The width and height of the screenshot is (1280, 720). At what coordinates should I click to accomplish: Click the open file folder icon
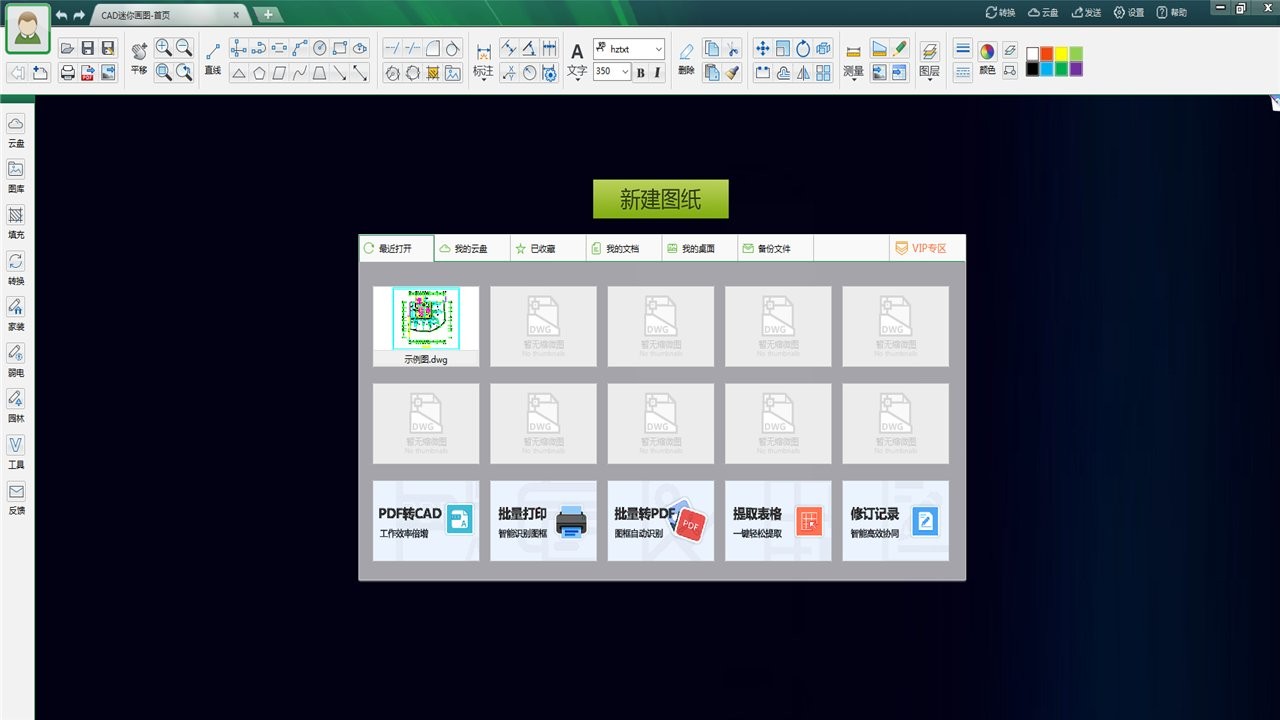(67, 48)
